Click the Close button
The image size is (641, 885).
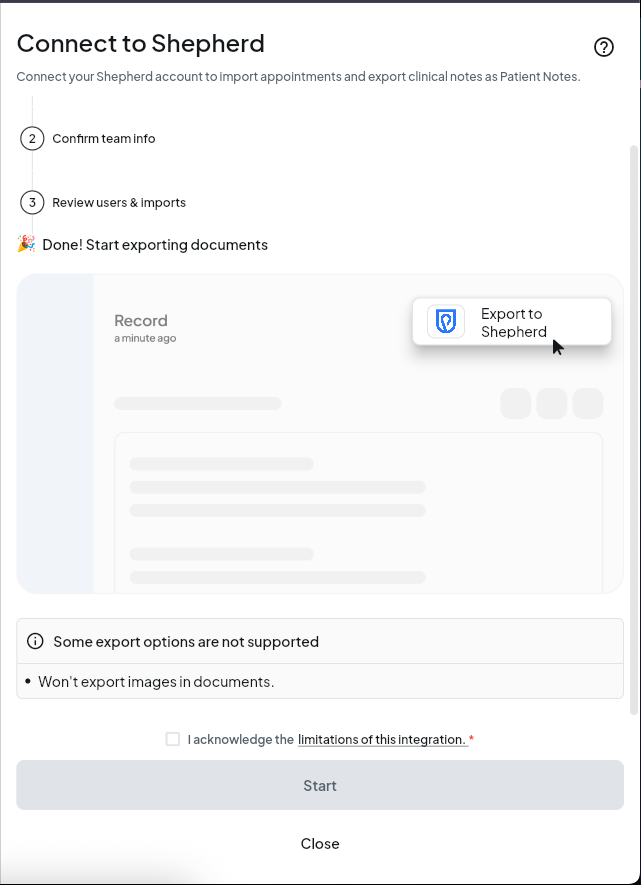pyautogui.click(x=320, y=843)
